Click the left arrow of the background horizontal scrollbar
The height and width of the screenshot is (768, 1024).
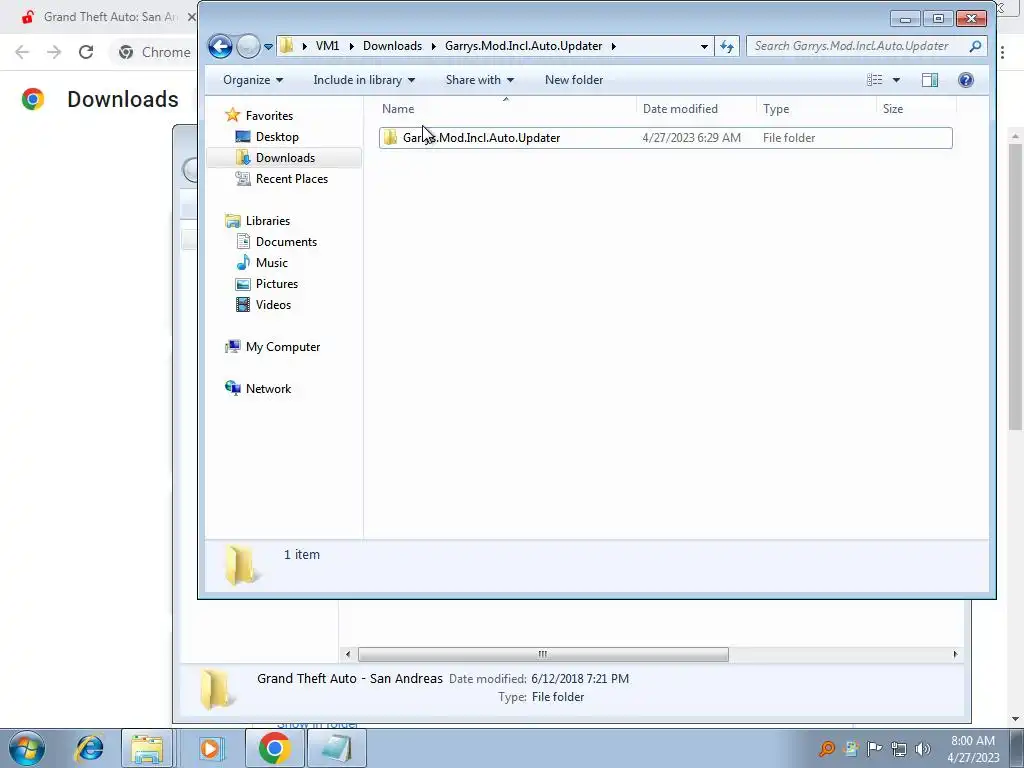point(347,654)
